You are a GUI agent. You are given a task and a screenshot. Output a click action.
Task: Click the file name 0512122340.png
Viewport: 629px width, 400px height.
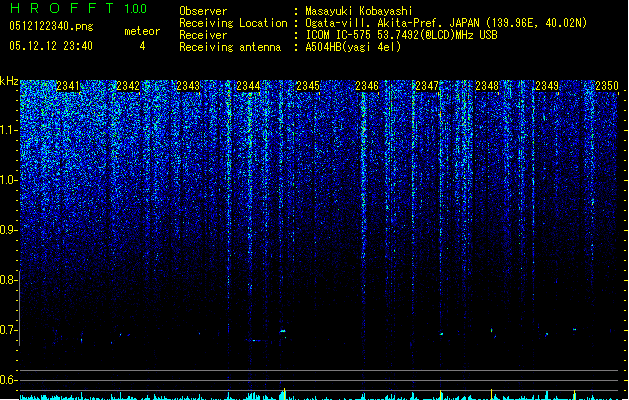click(x=51, y=26)
